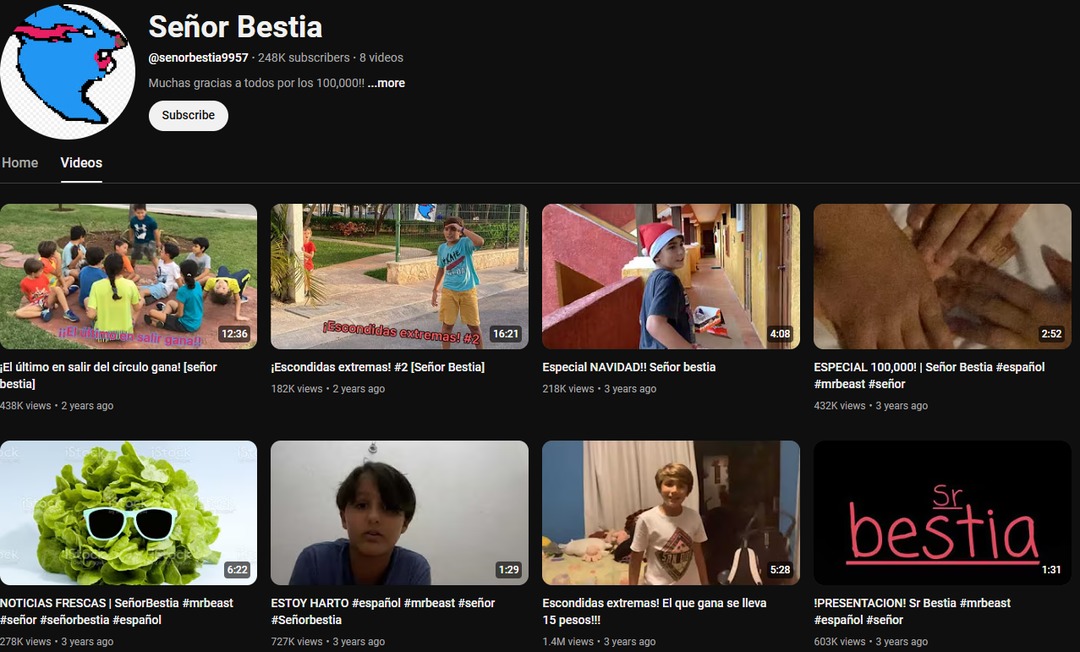The height and width of the screenshot is (652, 1080).
Task: Open the Sr bestia PRESENTACION thumbnail
Action: [x=942, y=513]
